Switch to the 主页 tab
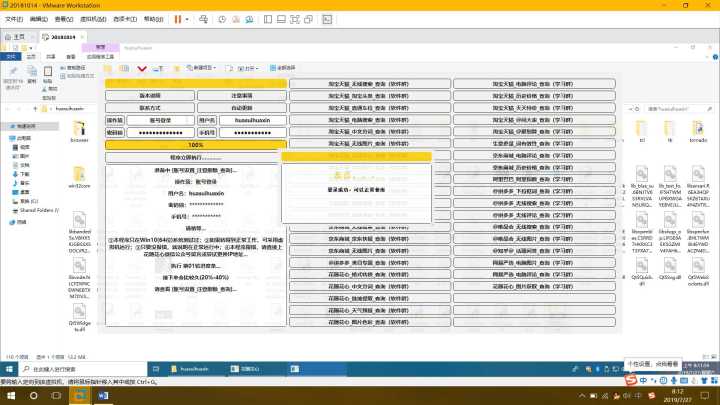Image resolution: width=720 pixels, height=405 pixels. (x=19, y=36)
